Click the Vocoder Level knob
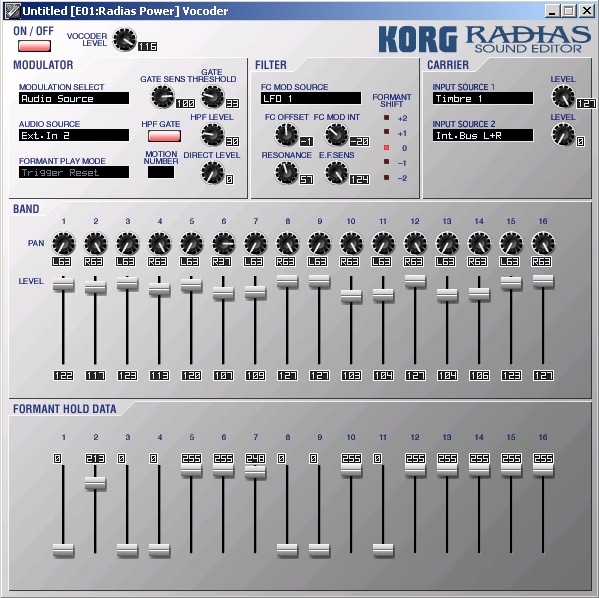This screenshot has width=599, height=598. pyautogui.click(x=125, y=39)
